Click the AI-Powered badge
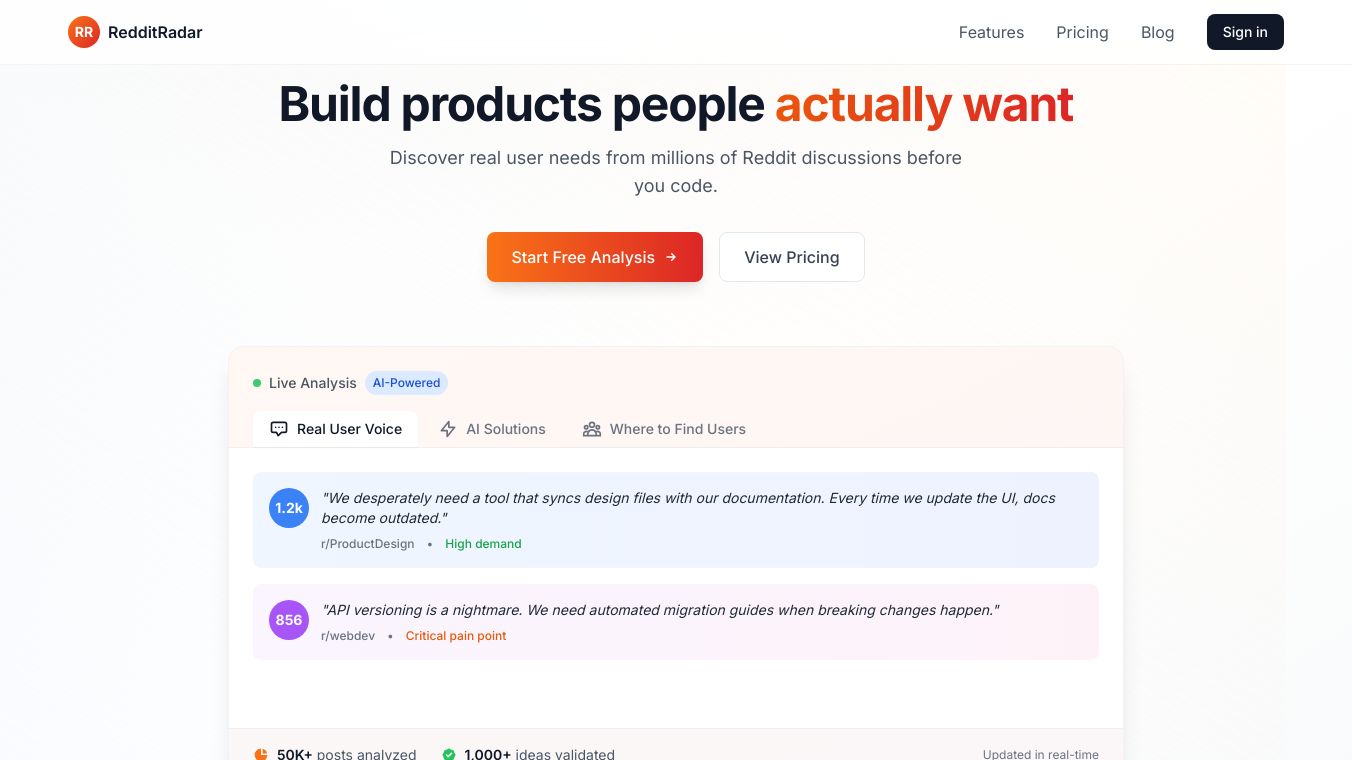Viewport: 1352px width, 760px height. [406, 383]
